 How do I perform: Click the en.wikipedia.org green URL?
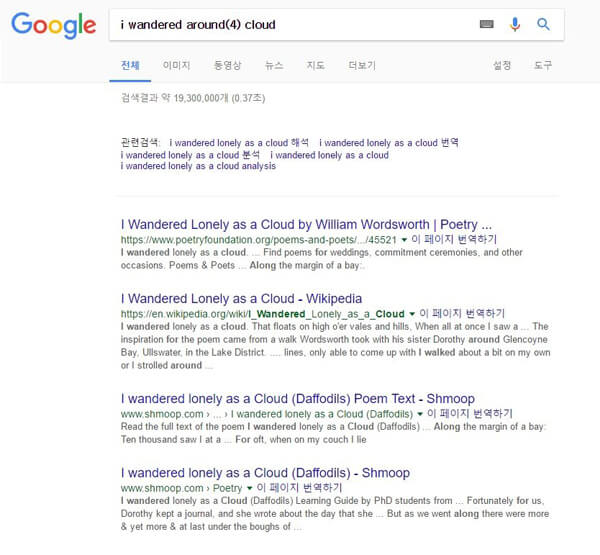point(262,314)
